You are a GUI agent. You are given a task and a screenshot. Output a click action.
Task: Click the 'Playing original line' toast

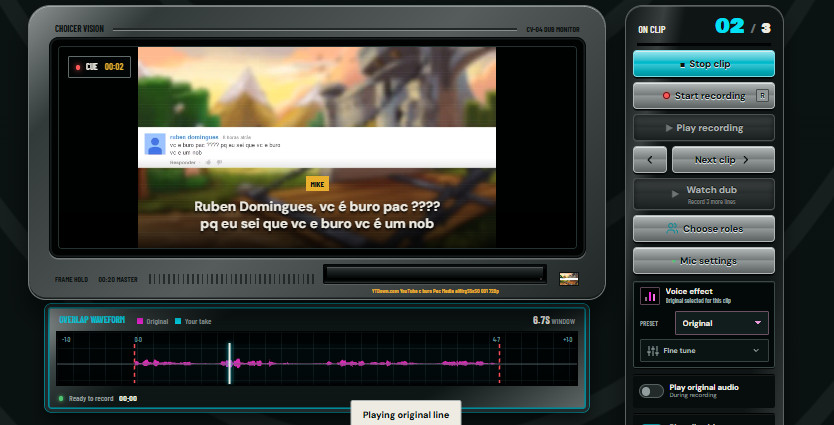[406, 414]
